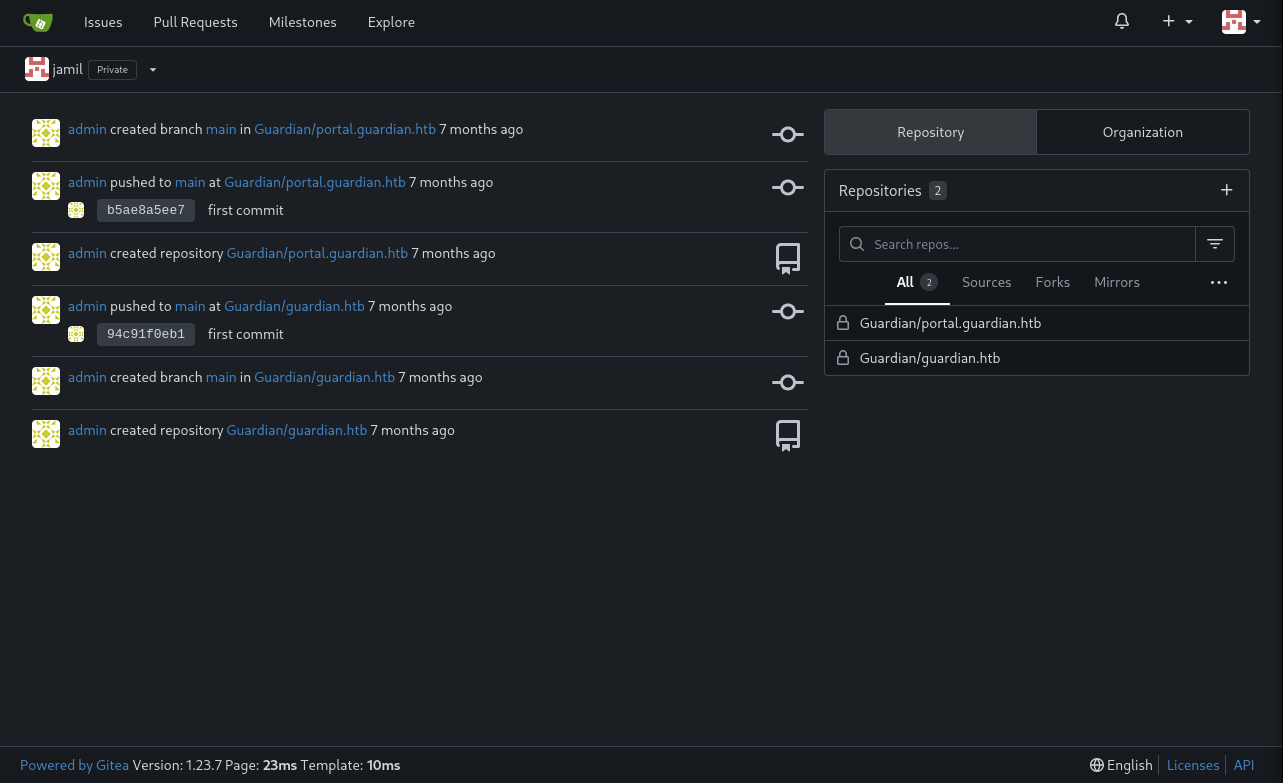Viewport: 1283px width, 783px height.
Task: Open the notifications bell
Action: pyautogui.click(x=1122, y=22)
